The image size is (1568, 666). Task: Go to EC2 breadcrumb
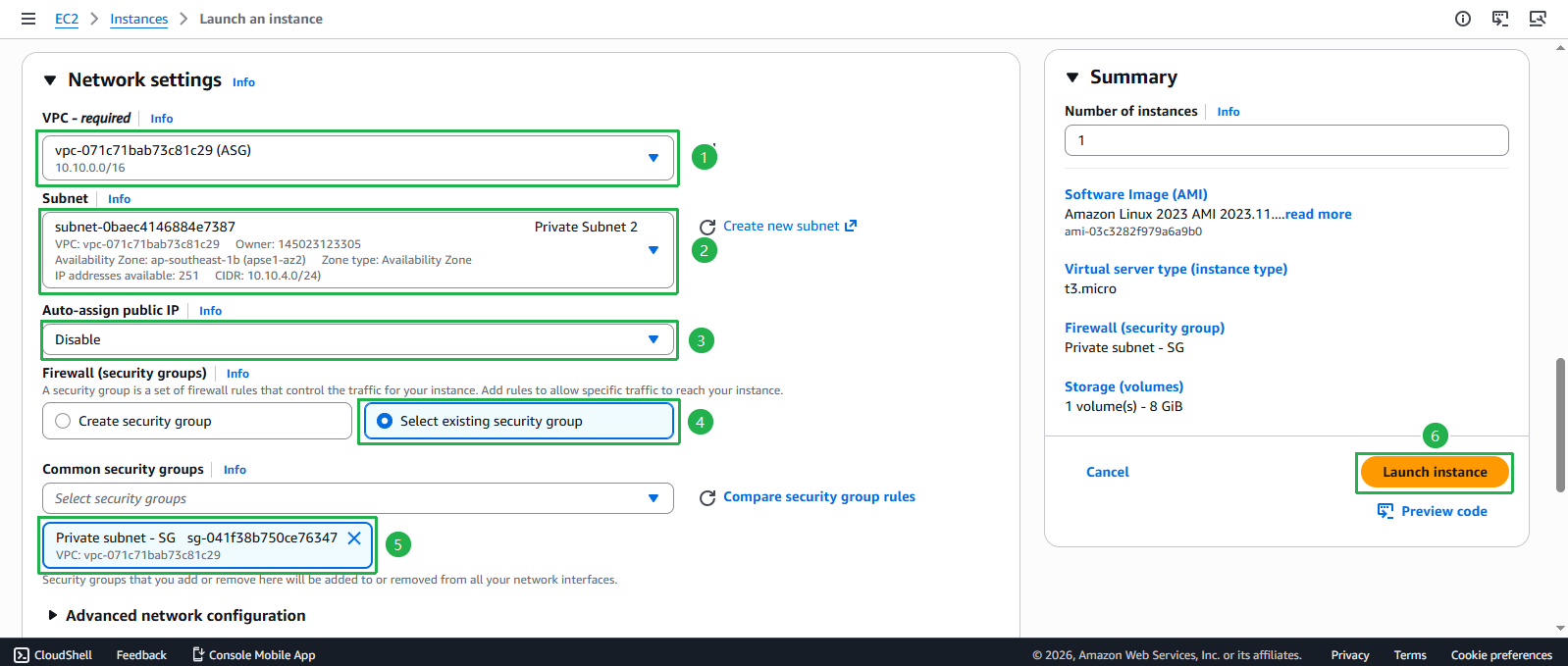point(67,19)
